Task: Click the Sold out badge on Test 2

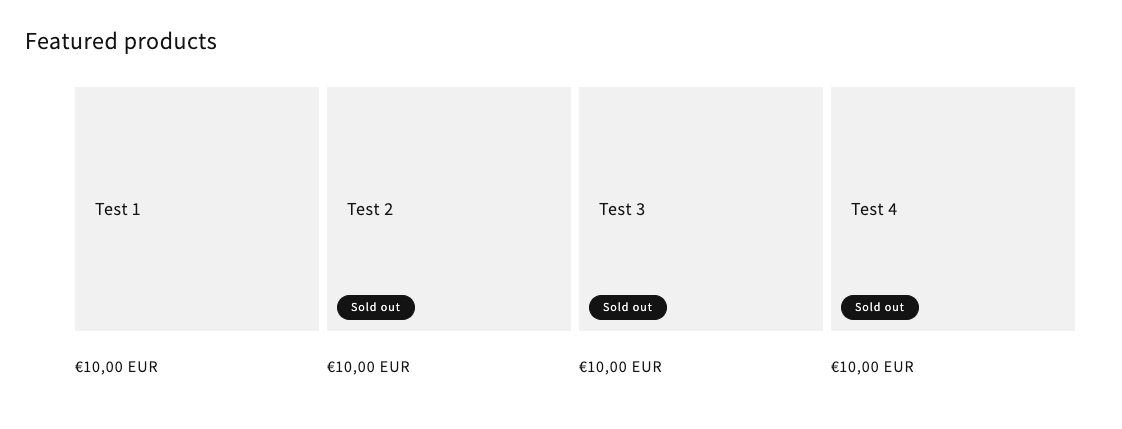Action: [x=376, y=307]
